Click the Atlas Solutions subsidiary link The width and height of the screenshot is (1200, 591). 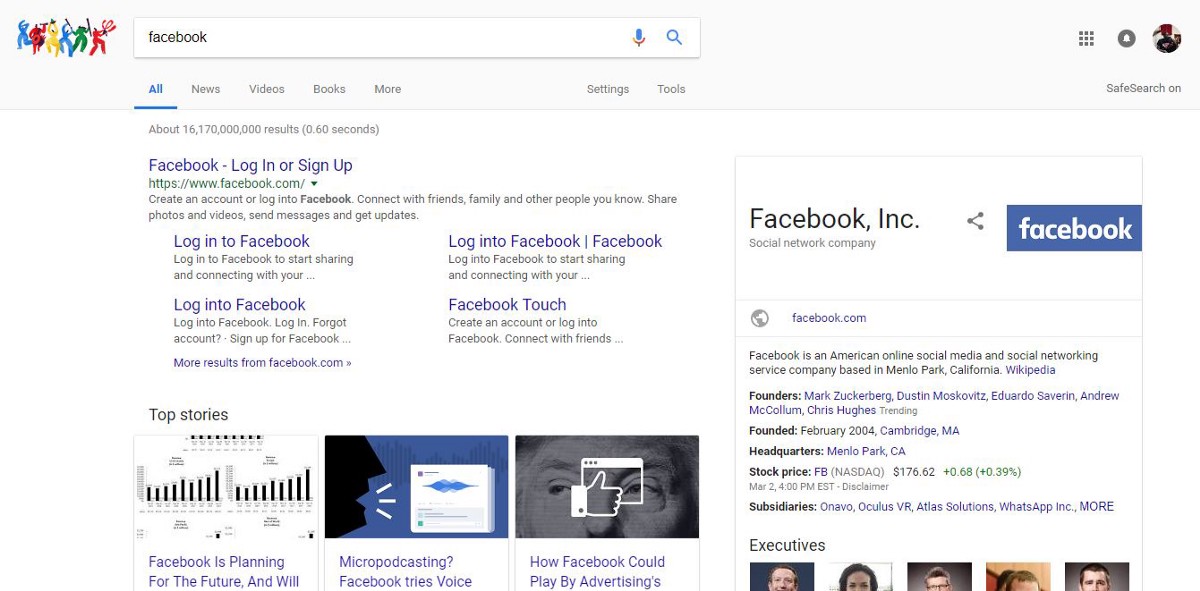click(x=956, y=507)
